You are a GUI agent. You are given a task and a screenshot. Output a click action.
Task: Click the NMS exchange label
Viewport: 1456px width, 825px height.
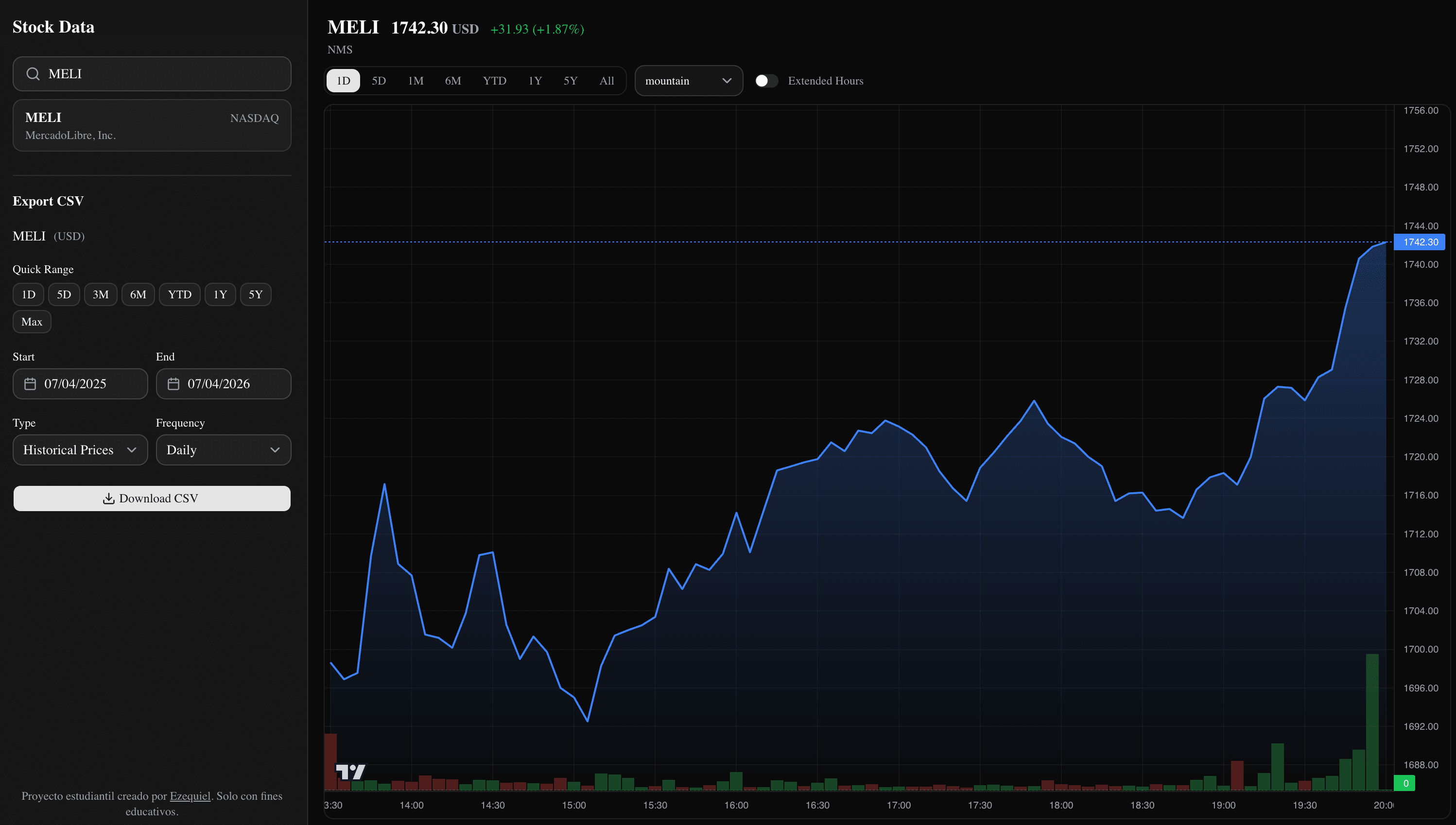[x=340, y=50]
